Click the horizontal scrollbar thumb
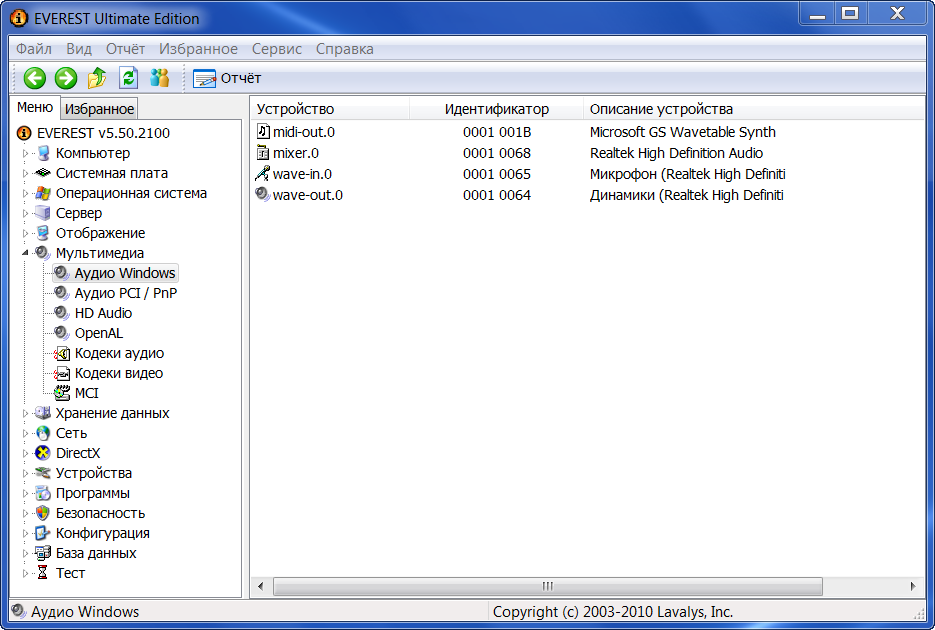935x630 pixels. pyautogui.click(x=547, y=586)
